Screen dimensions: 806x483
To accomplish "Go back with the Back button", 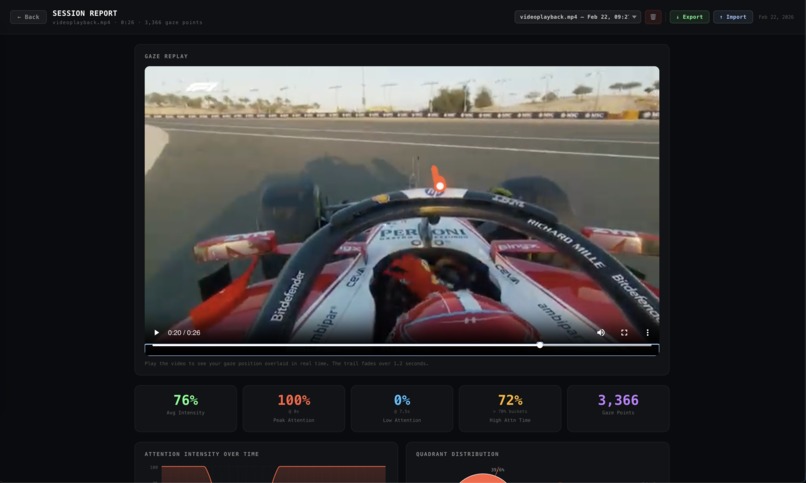I will [28, 17].
